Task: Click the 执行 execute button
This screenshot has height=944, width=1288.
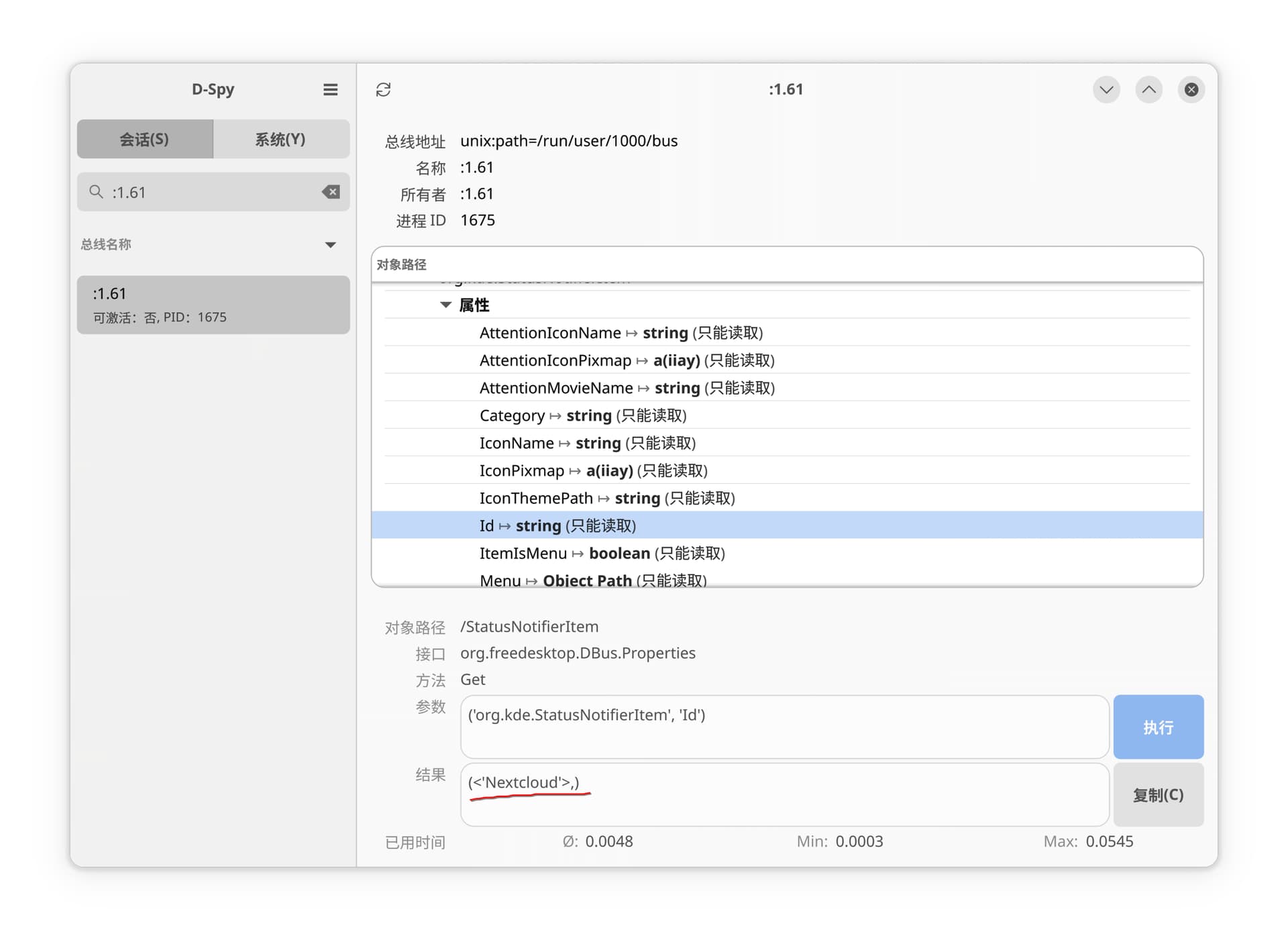Action: (x=1158, y=727)
